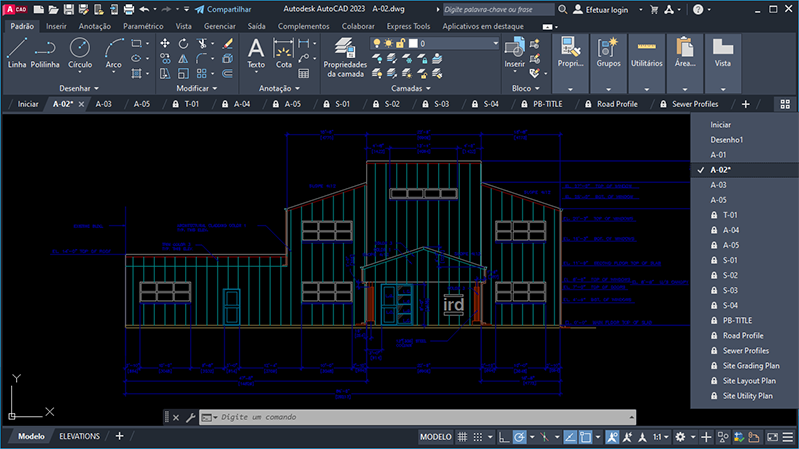Select the Scale tool
This screenshot has width=799, height=449.
183,74
